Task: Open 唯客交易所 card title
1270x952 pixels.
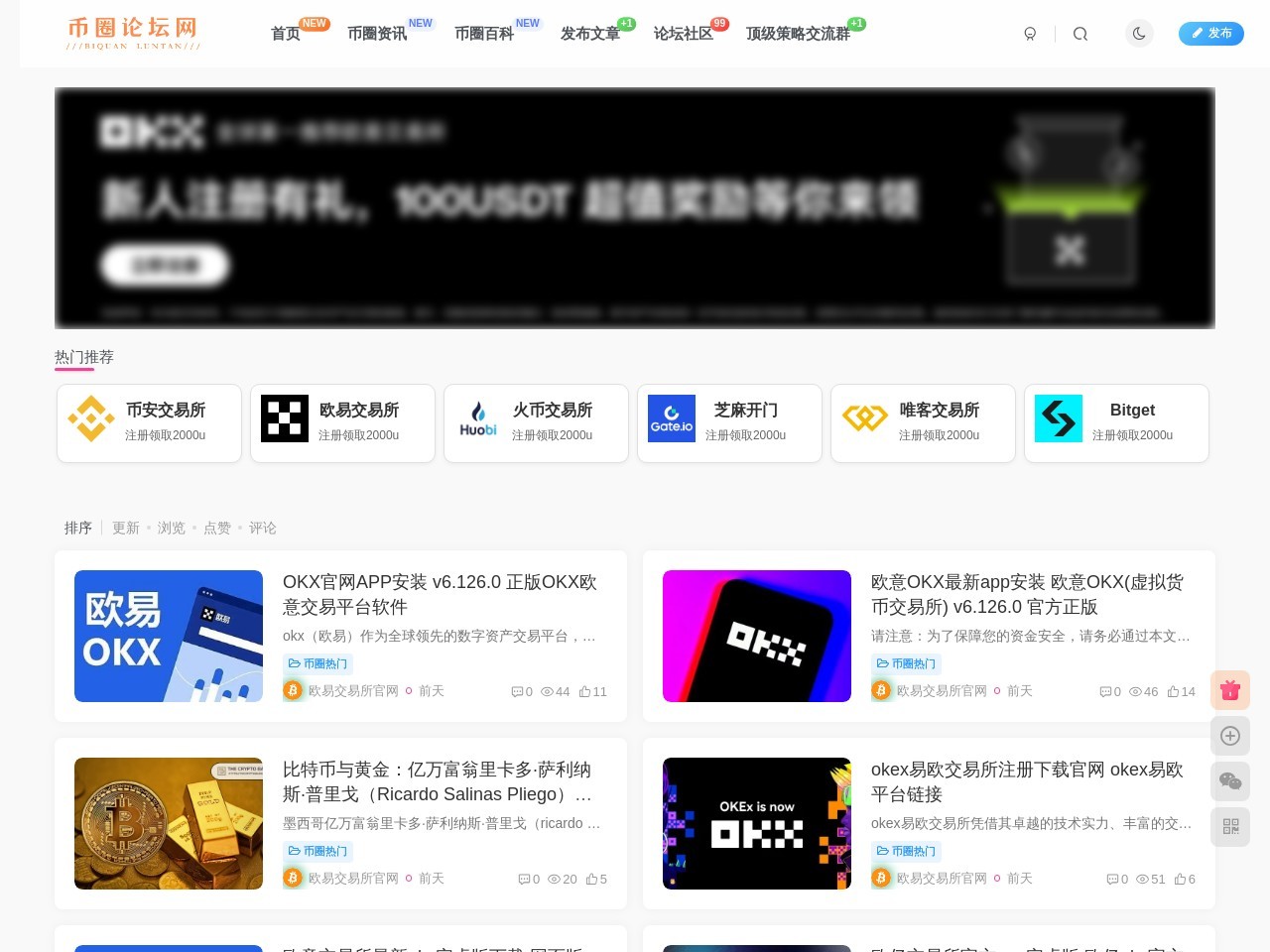Action: click(940, 411)
